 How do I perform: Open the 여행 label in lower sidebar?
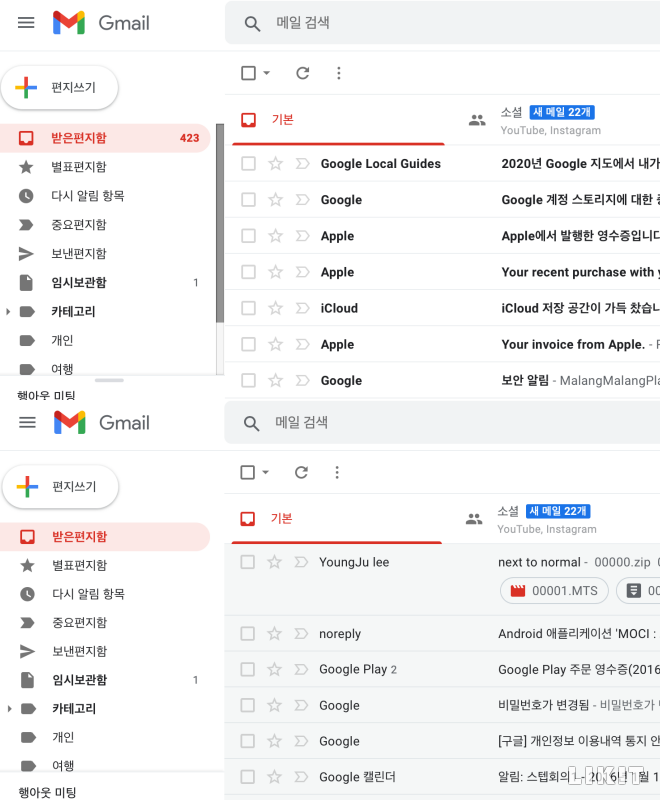click(105, 765)
